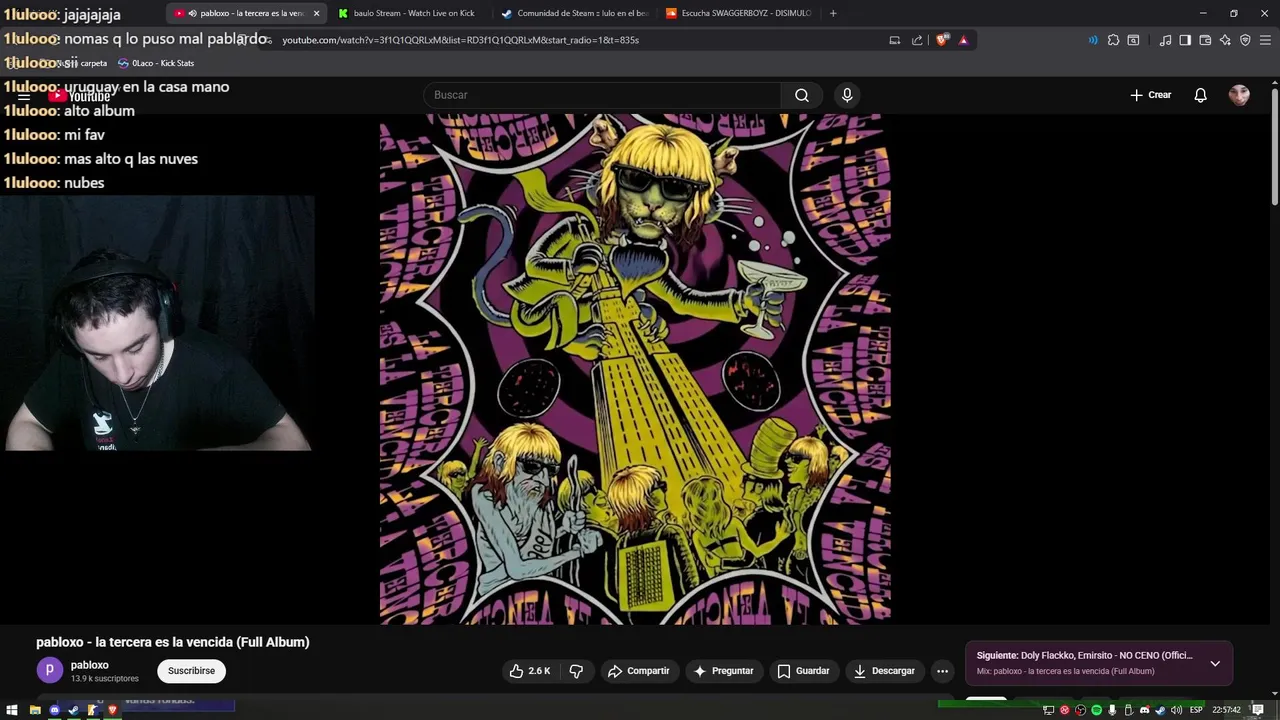Click the Spotify system tray icon
The image size is (1280, 720).
pos(1096,710)
